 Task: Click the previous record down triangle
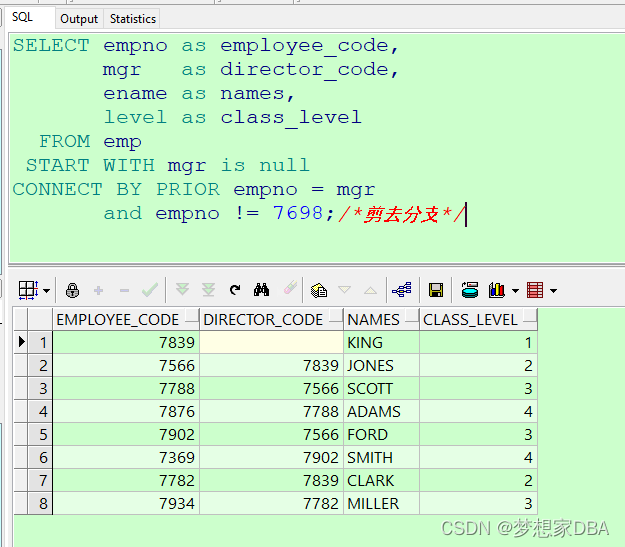(344, 289)
